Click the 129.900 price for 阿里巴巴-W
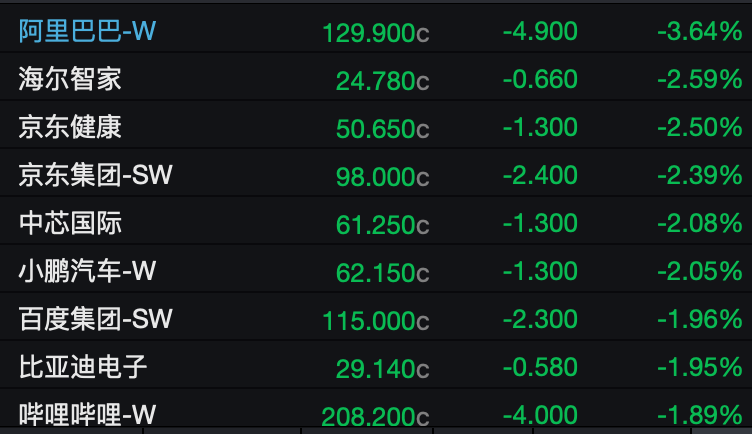Viewport: 752px width, 434px height. pyautogui.click(x=369, y=33)
